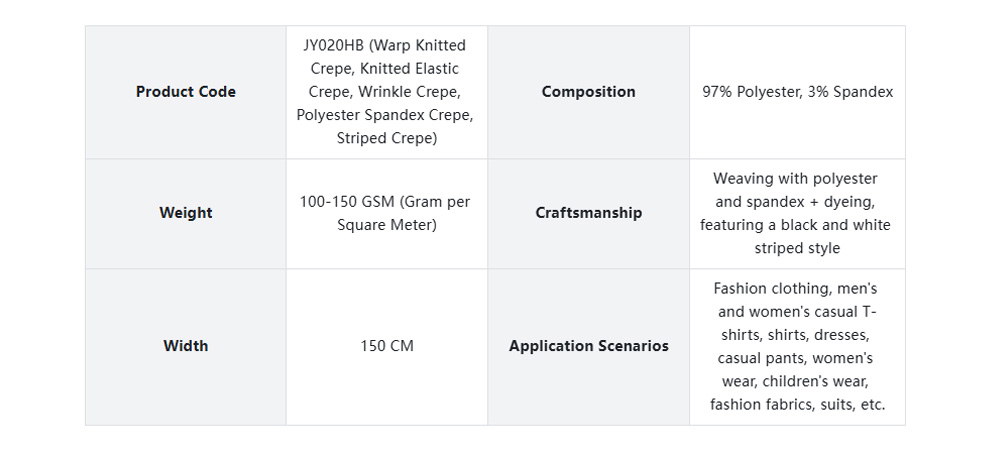The width and height of the screenshot is (1000, 452).
Task: Click the 'Square Meter)' text line
Action: click(386, 224)
